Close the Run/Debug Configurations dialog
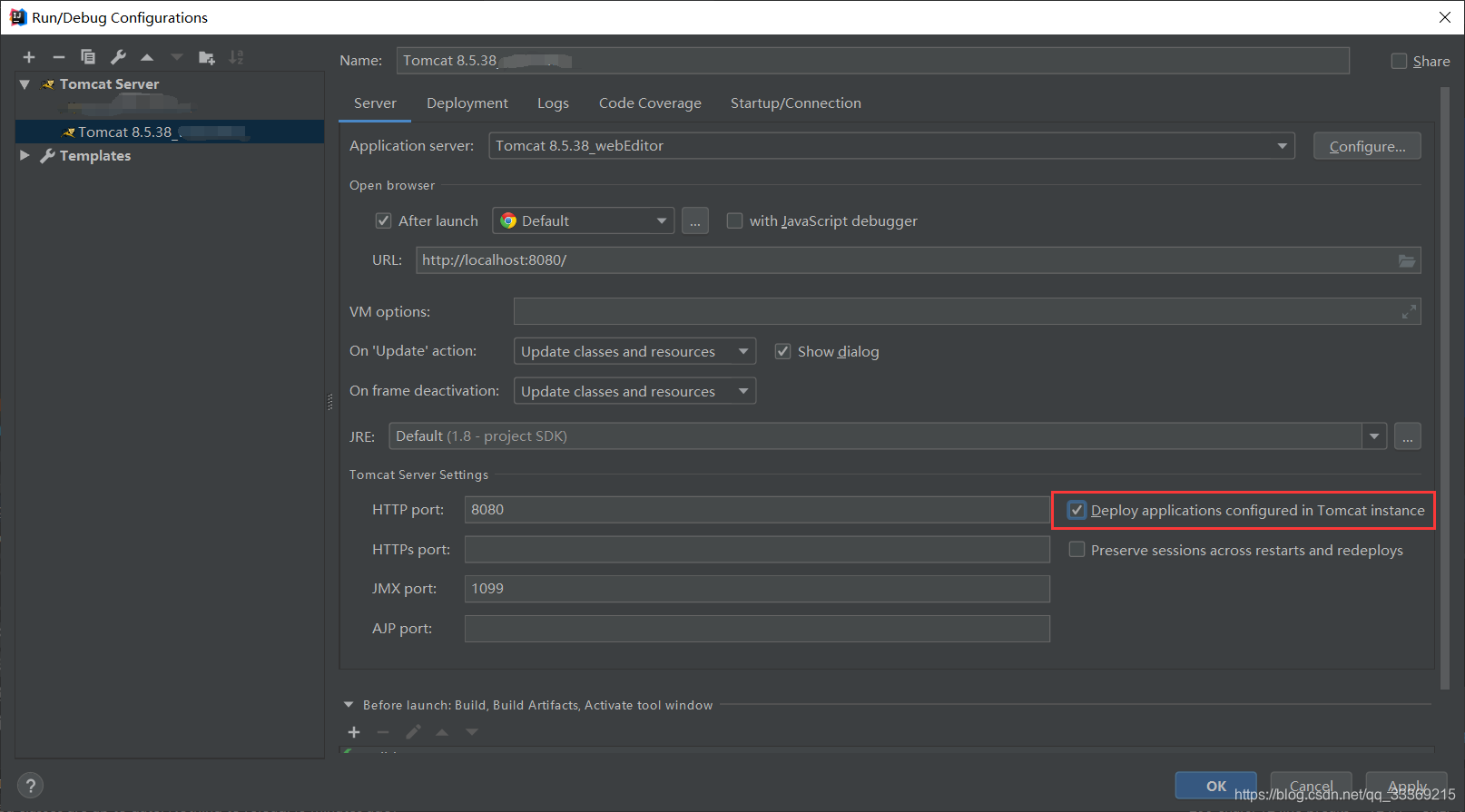The width and height of the screenshot is (1465, 812). 1445,17
